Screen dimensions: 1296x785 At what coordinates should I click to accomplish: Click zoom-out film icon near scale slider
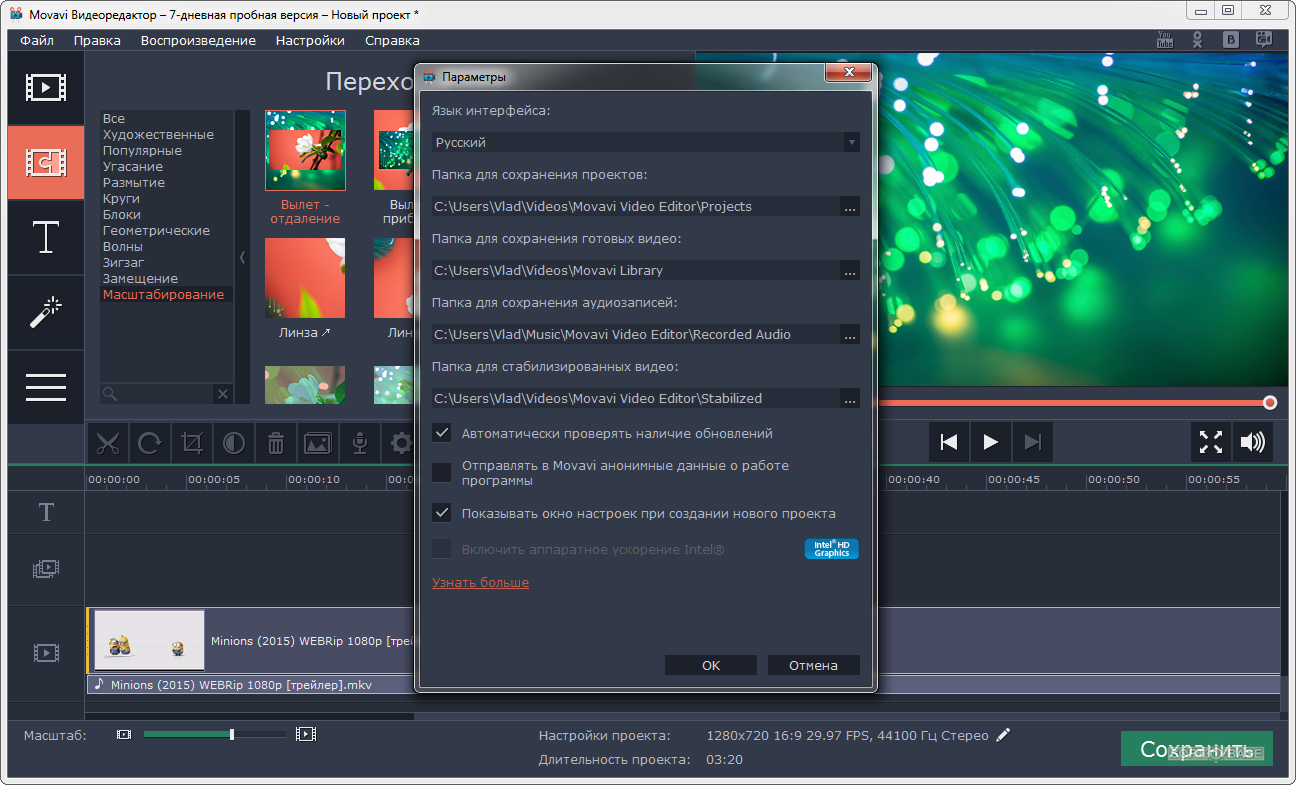click(124, 734)
